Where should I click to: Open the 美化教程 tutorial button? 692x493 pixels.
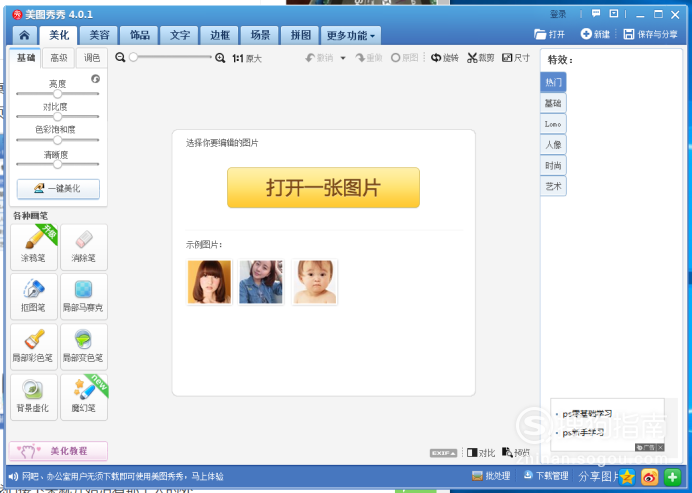pos(58,451)
